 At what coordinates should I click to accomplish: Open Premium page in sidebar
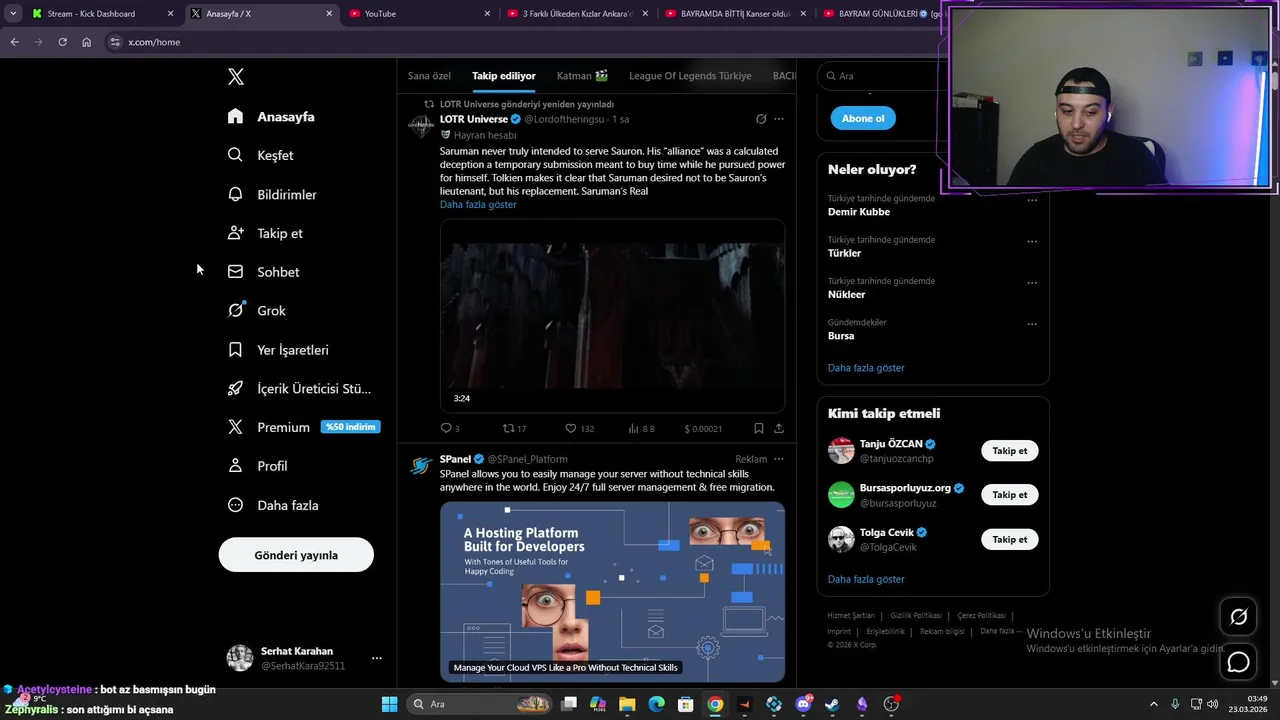pos(303,427)
